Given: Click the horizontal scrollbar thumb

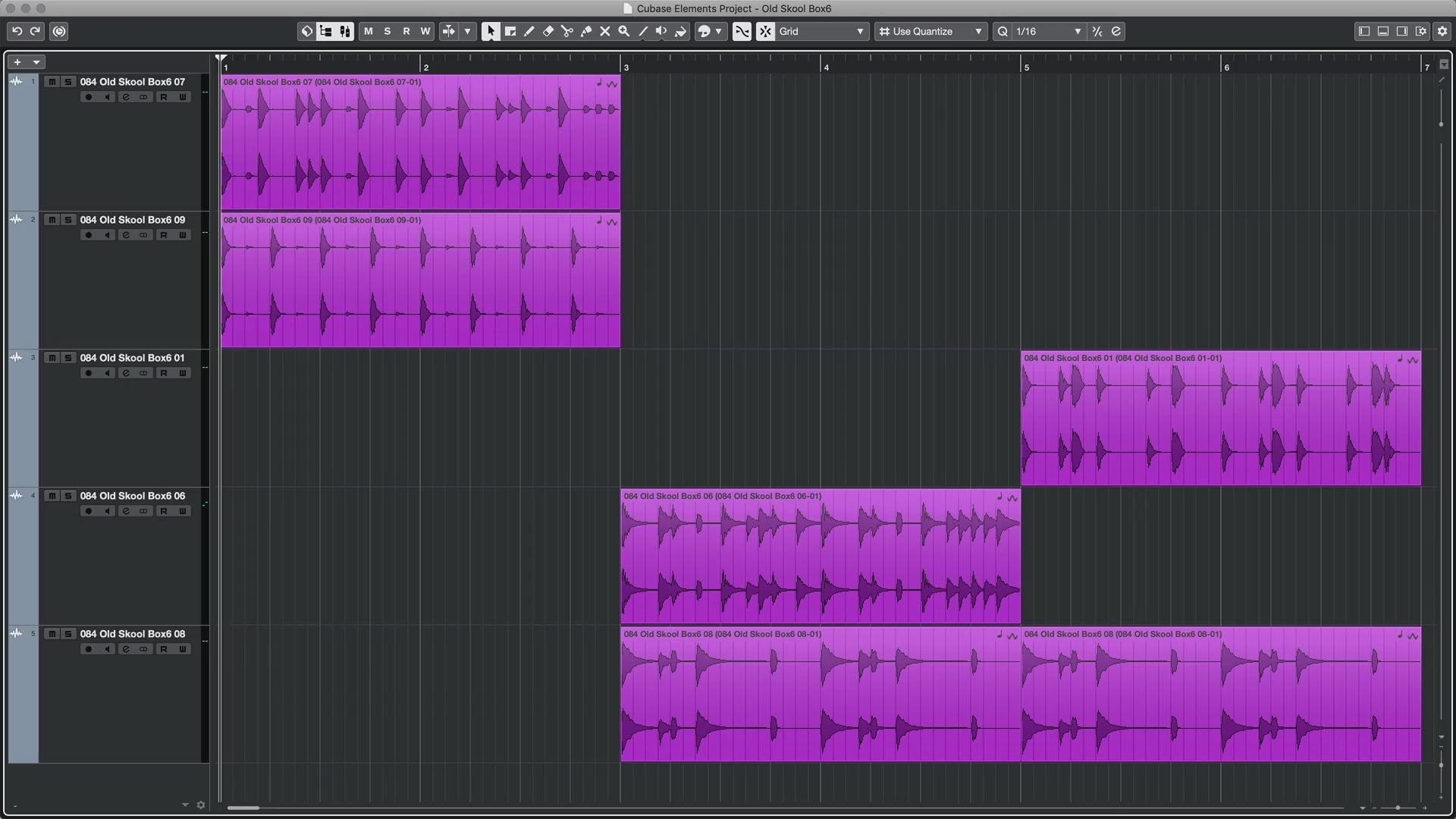Looking at the screenshot, I should pos(243,808).
